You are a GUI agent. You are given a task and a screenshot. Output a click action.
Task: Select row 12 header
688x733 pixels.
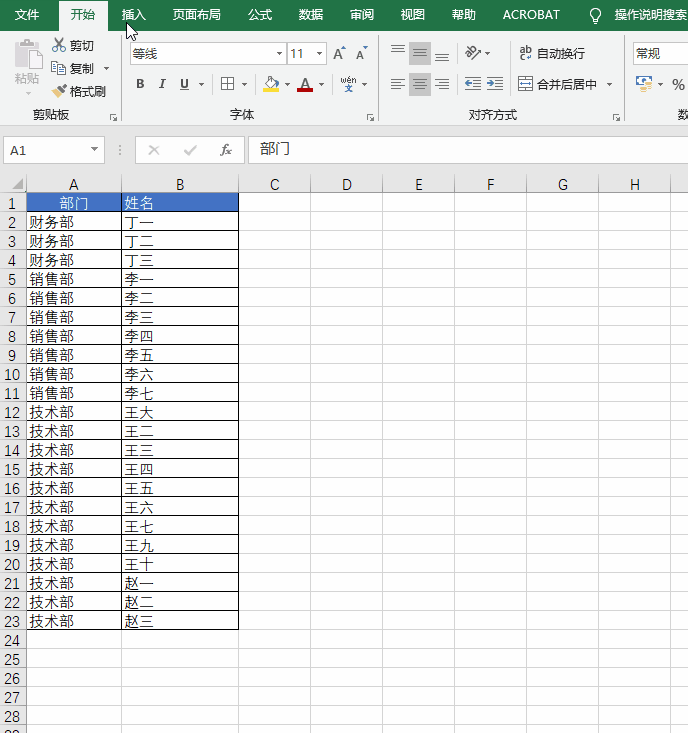13,412
